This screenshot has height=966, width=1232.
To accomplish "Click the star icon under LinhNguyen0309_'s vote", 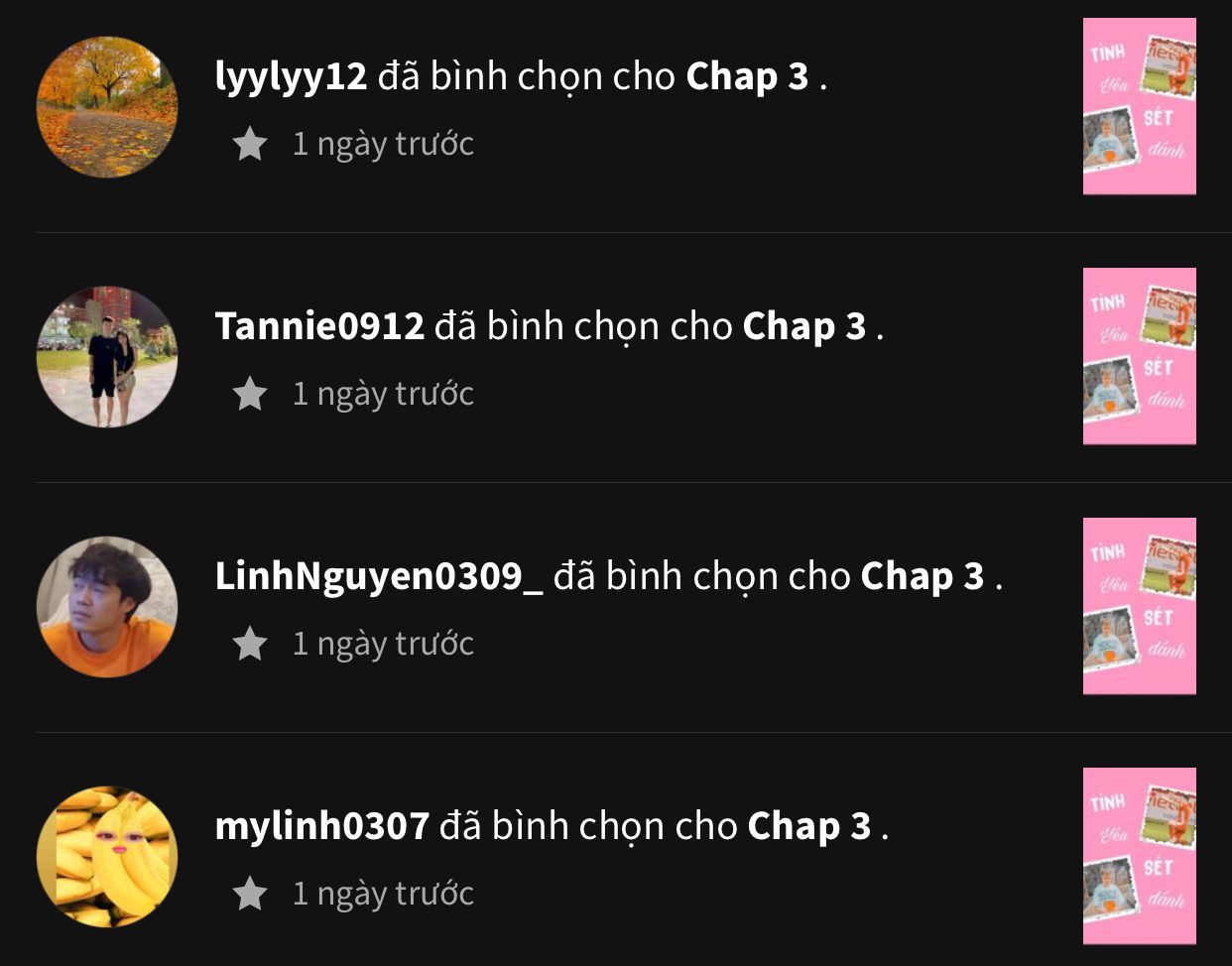I will (250, 644).
